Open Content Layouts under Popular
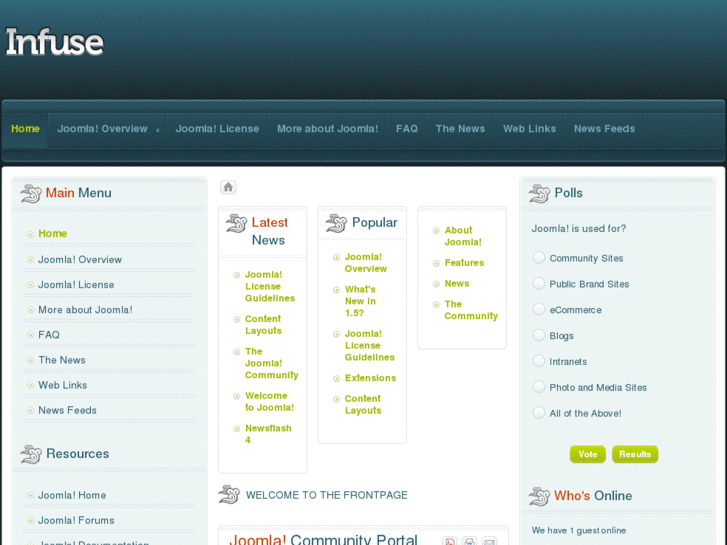The image size is (727, 545). (363, 404)
